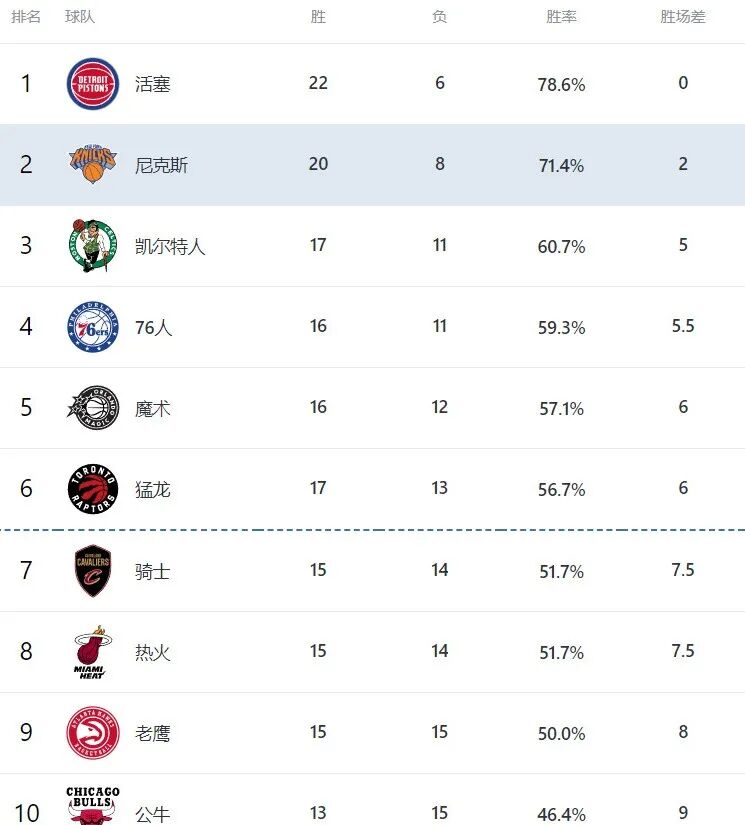Image resolution: width=745 pixels, height=825 pixels.
Task: Click the 胜场差 column header
Action: pos(683,18)
